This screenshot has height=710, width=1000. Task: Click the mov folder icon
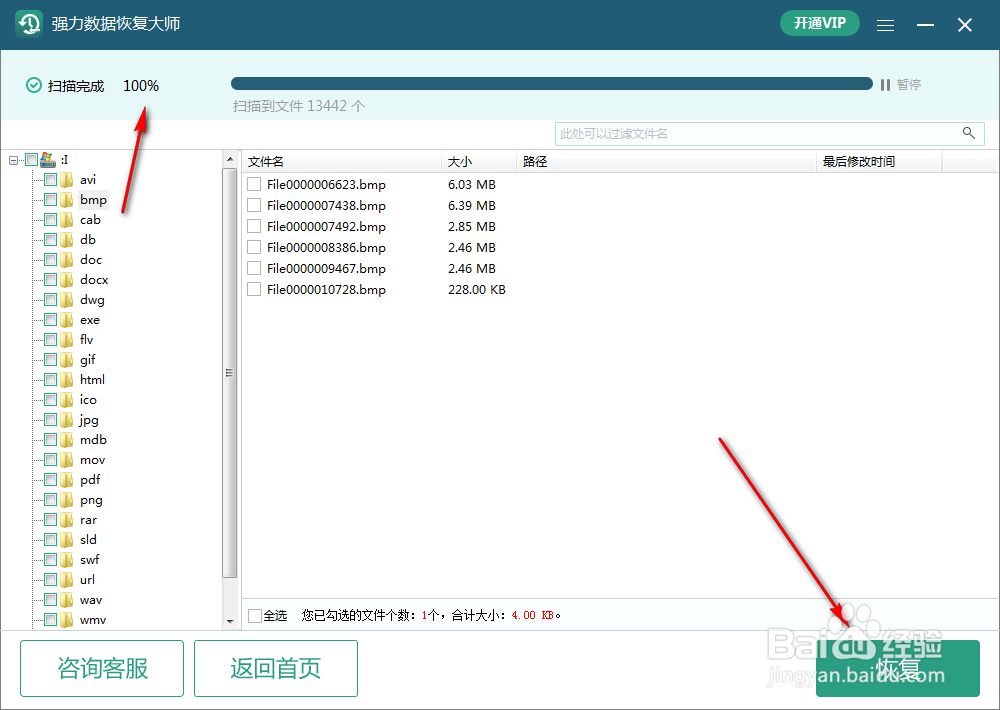pyautogui.click(x=67, y=460)
